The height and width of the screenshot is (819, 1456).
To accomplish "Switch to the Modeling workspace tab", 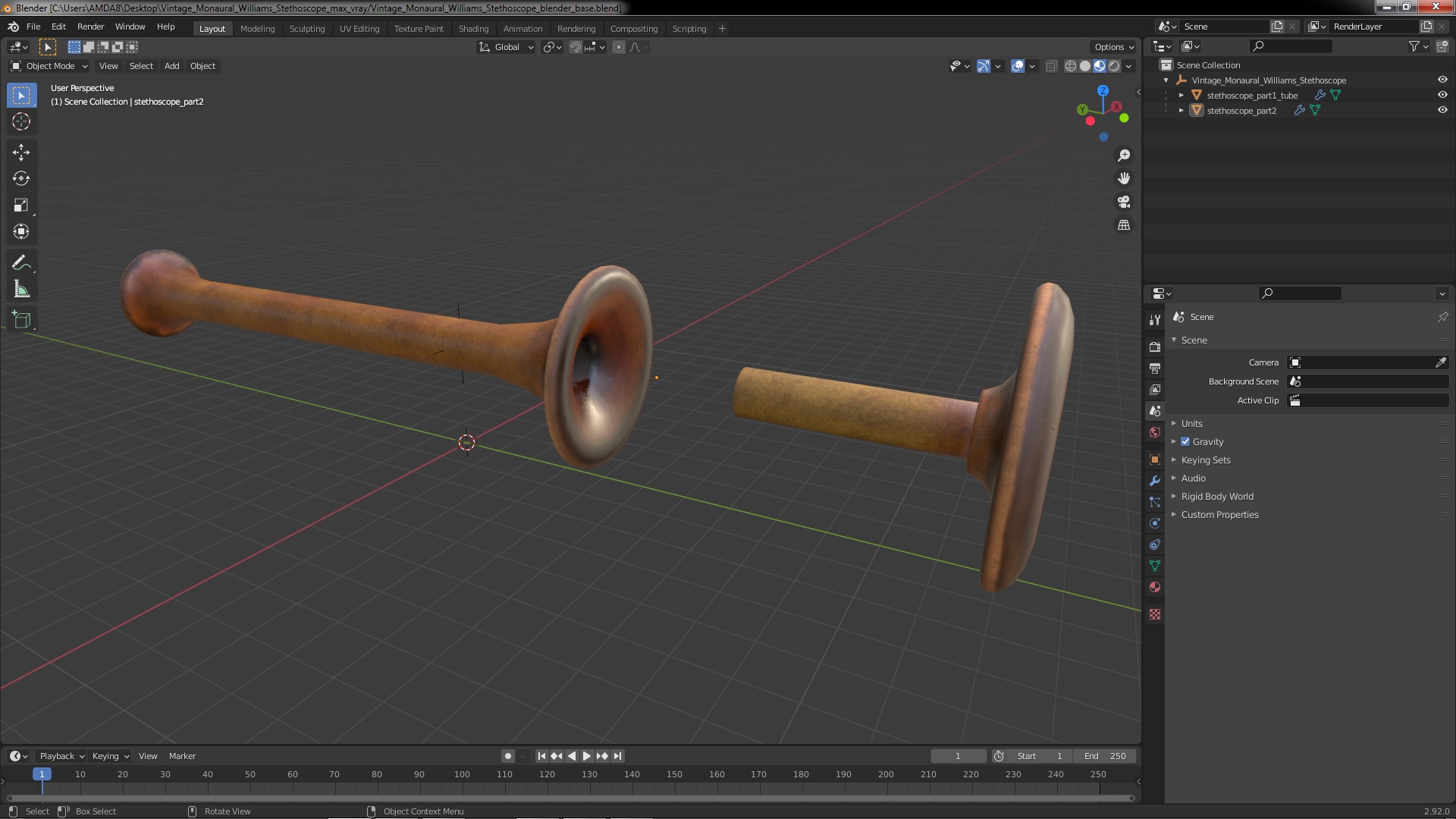I will point(257,29).
